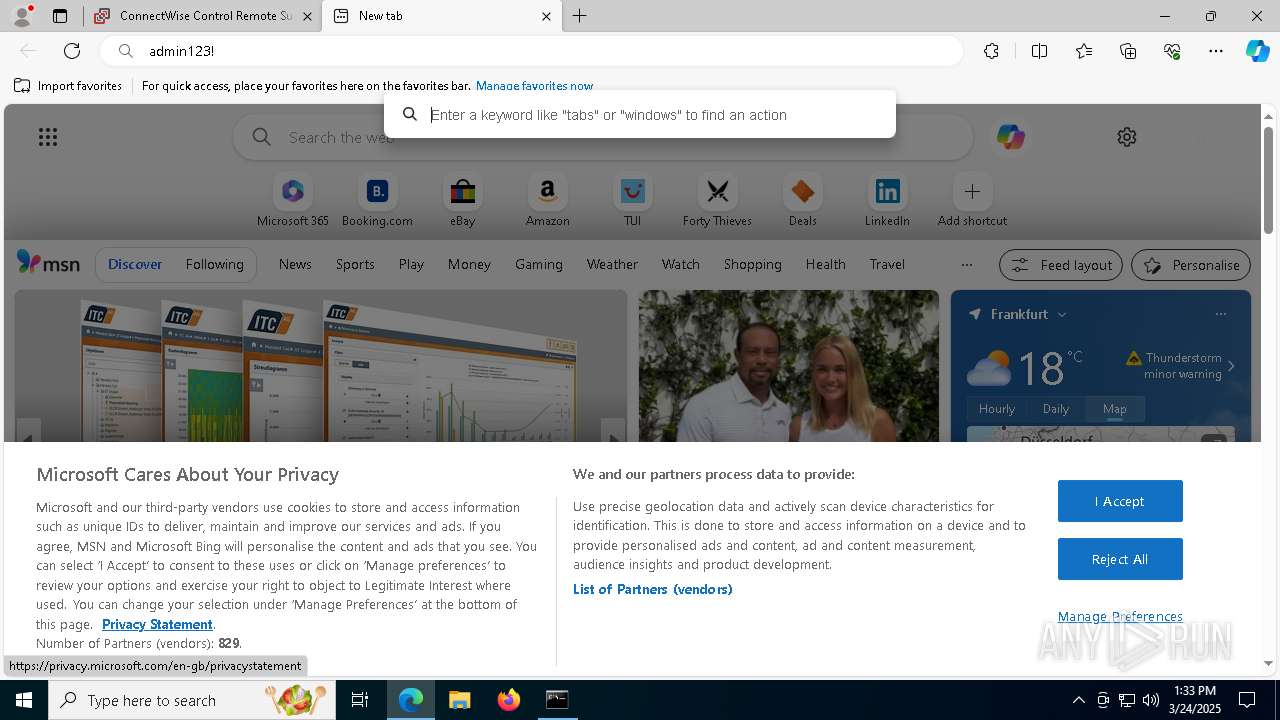Close the ConnectWise Control tab
Viewport: 1280px width, 720px height.
coord(307,16)
